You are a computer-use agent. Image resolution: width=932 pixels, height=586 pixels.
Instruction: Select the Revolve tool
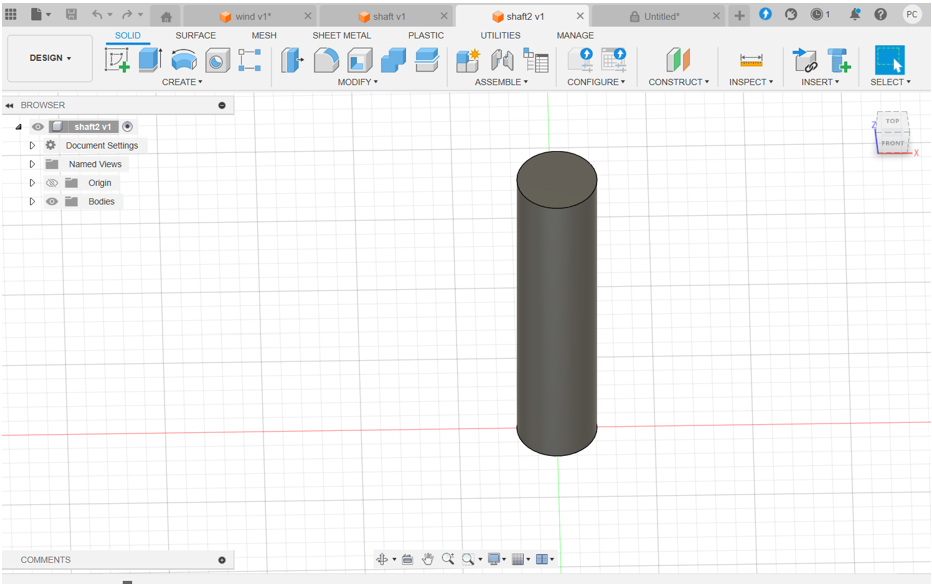tap(184, 60)
